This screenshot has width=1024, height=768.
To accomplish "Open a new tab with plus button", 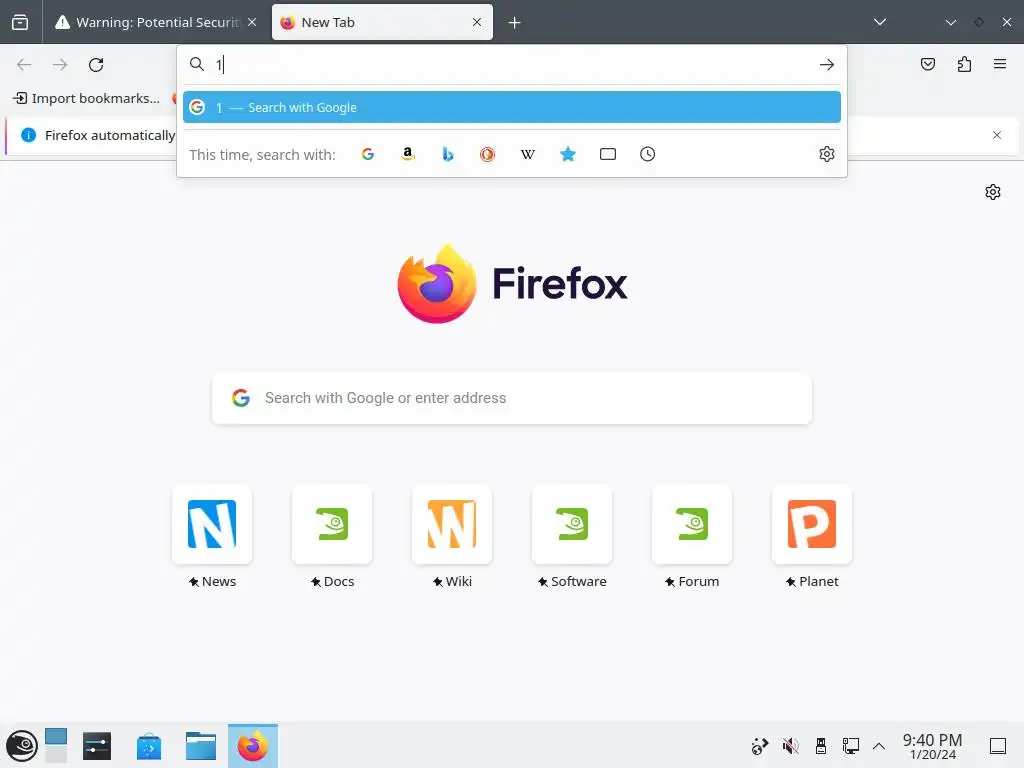I will click(515, 23).
